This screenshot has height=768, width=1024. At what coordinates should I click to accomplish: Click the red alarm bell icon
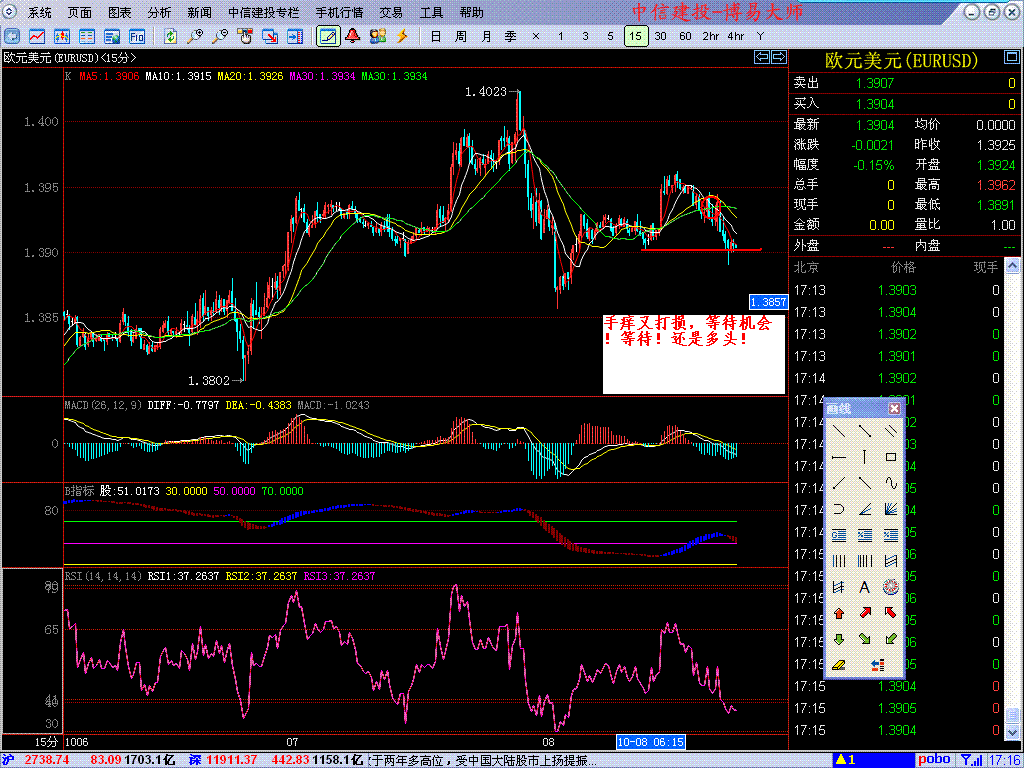coord(353,36)
